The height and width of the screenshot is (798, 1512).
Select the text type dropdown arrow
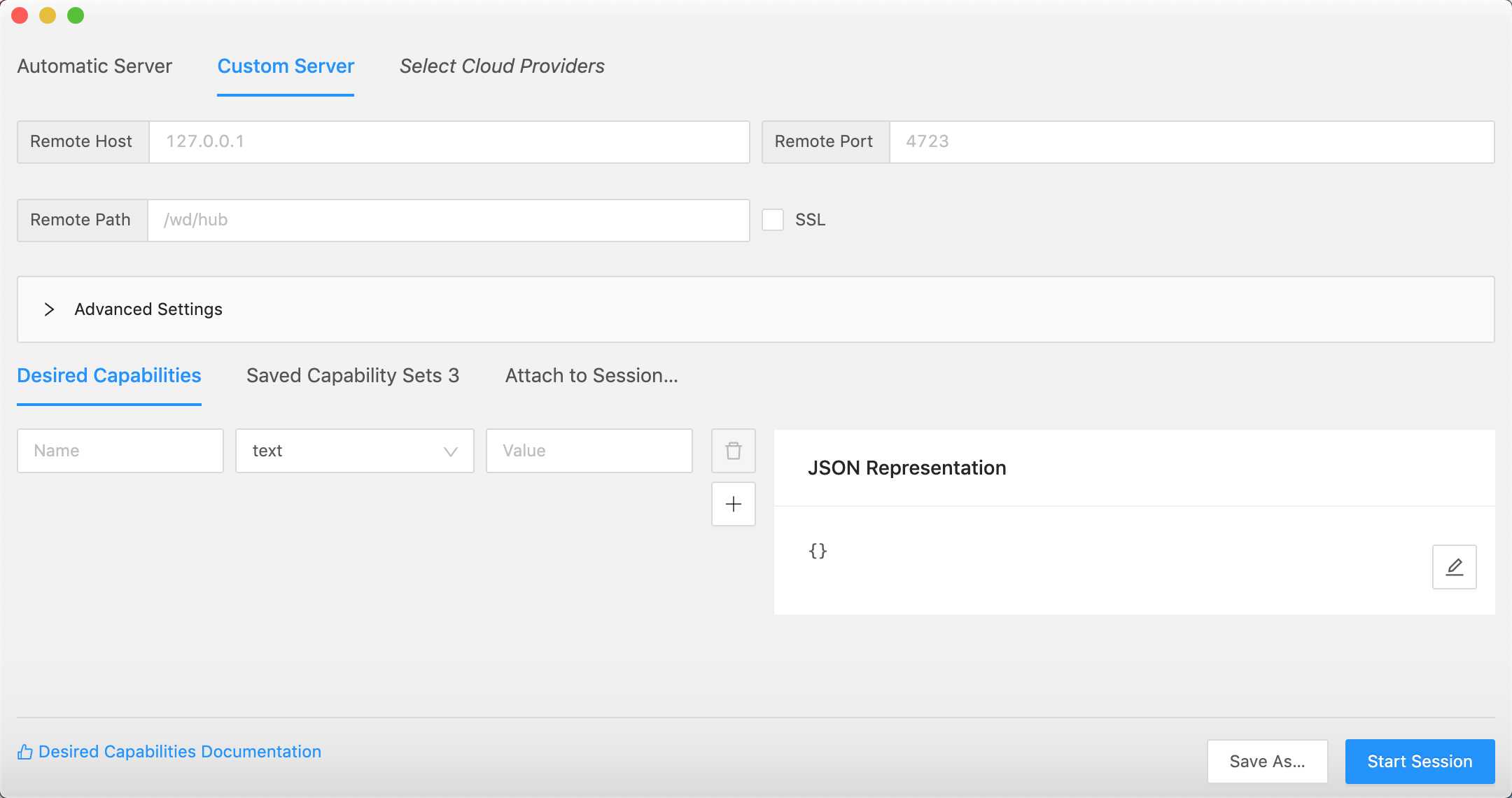[x=451, y=451]
